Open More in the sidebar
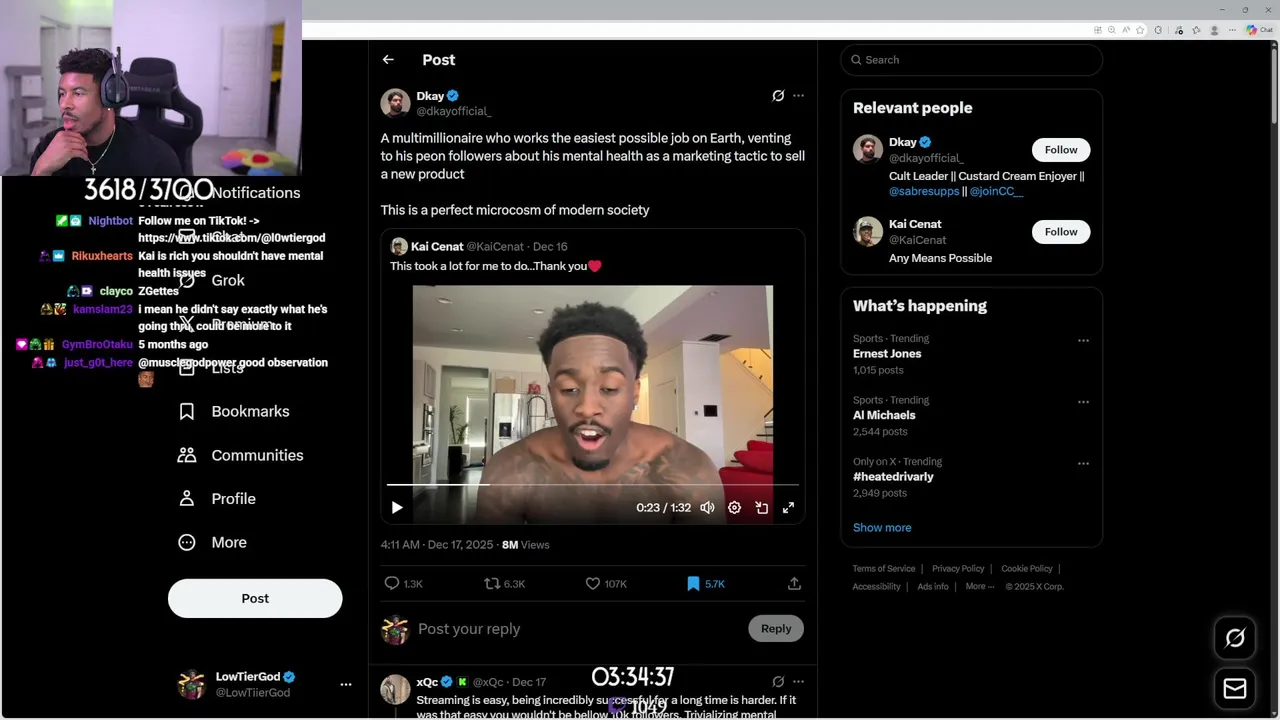 point(212,542)
